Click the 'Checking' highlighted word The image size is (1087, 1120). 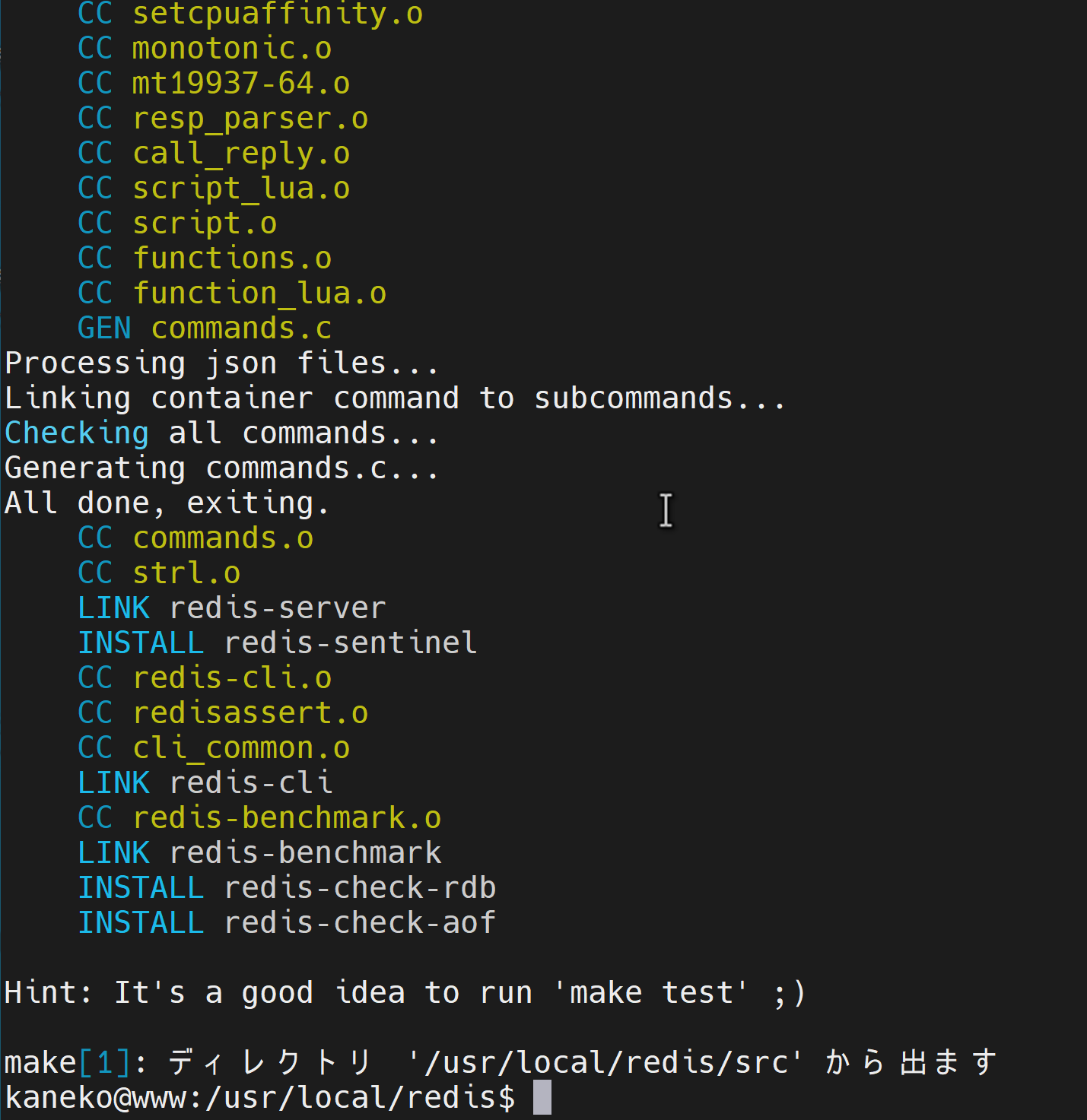pyautogui.click(x=77, y=433)
